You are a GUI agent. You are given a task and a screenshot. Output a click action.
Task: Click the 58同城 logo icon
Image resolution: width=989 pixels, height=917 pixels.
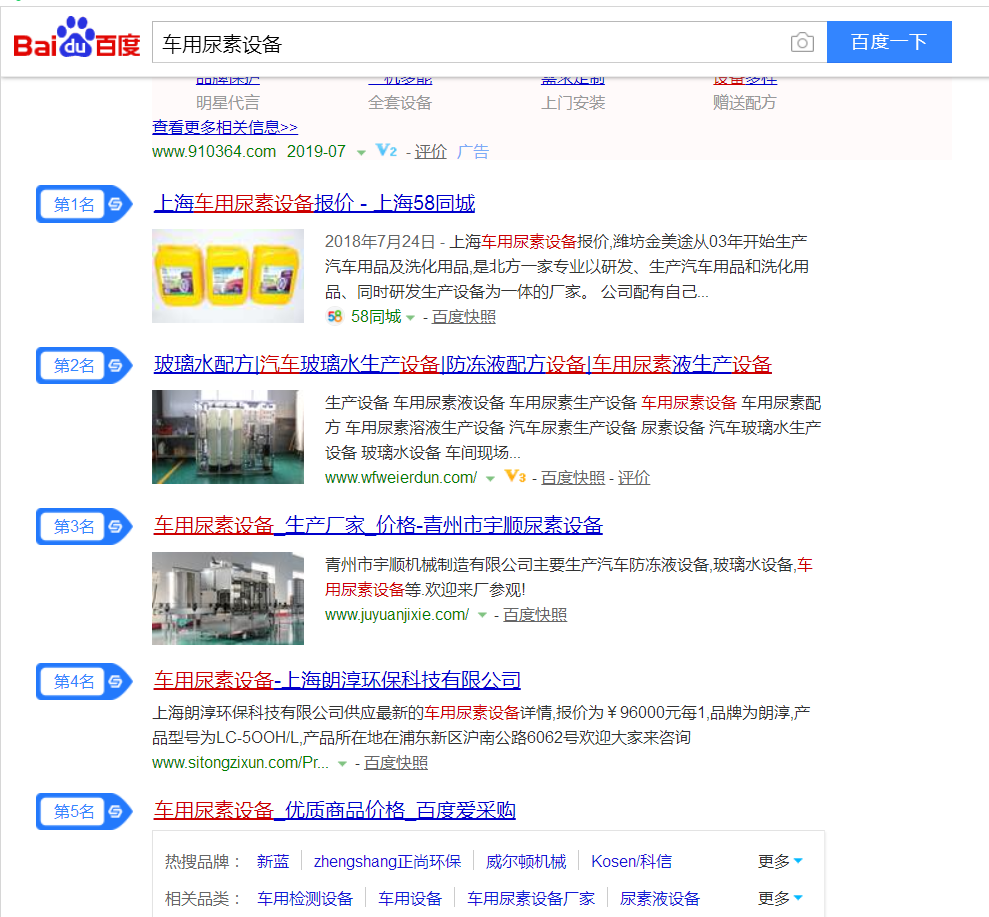[x=334, y=317]
